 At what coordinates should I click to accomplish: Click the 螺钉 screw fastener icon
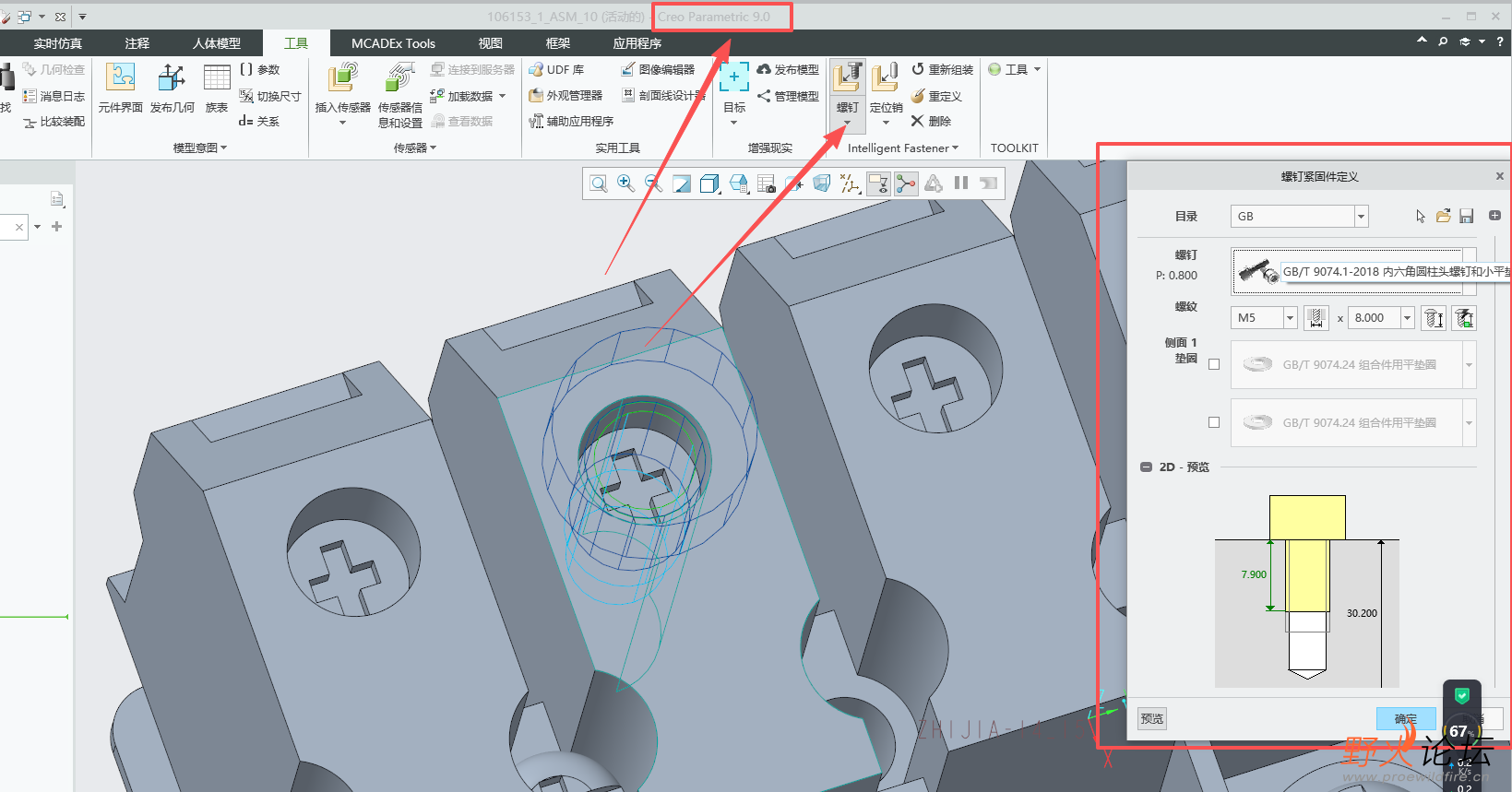(848, 77)
